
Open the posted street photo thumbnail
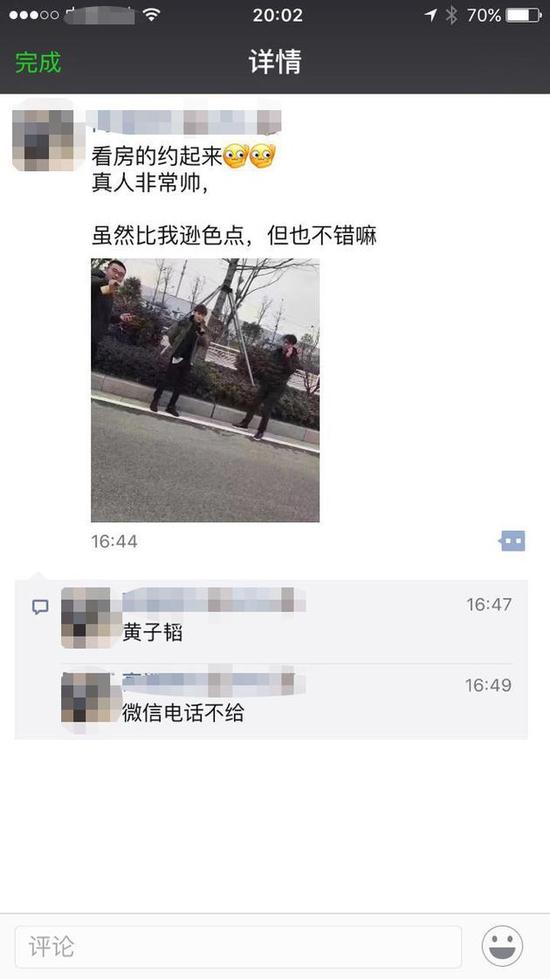205,390
